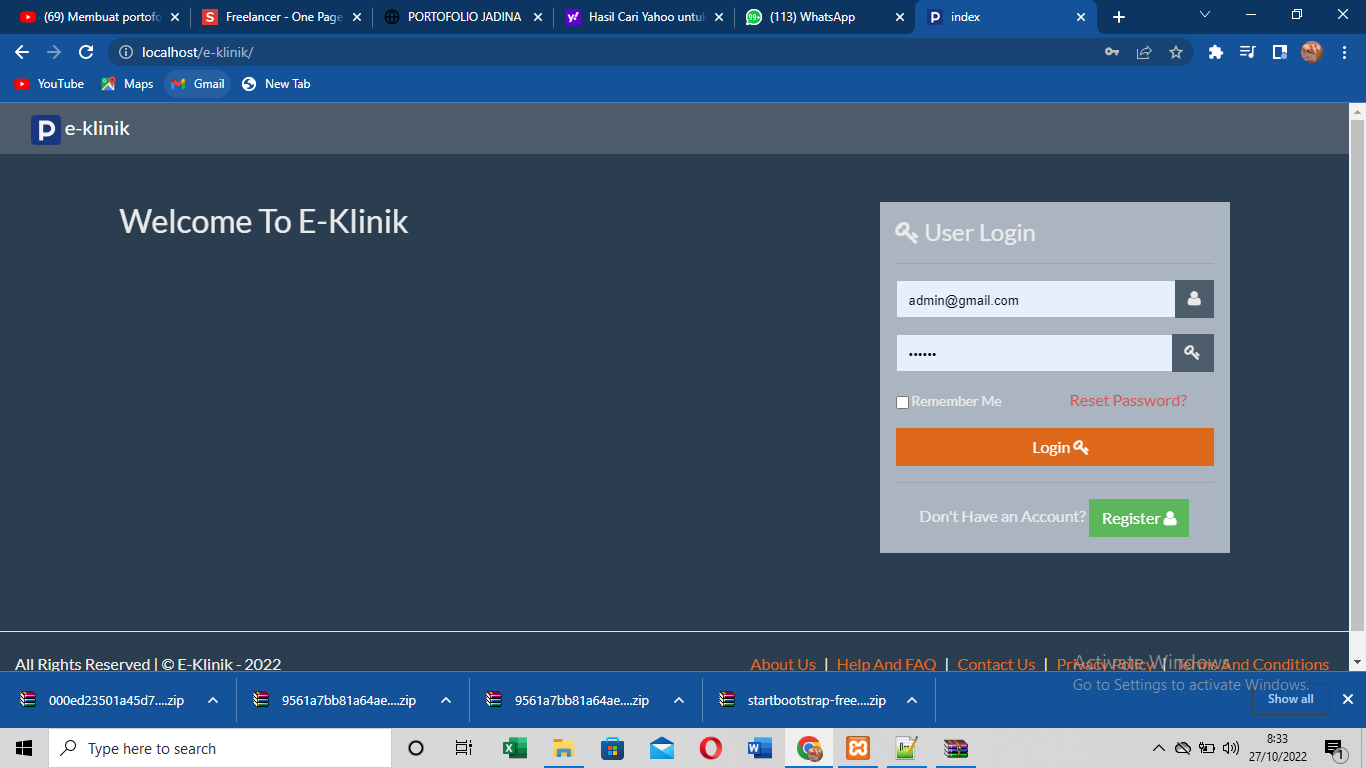Expand options for startbootstrap-free zip download
Viewport: 1366px width, 768px height.
(x=912, y=700)
